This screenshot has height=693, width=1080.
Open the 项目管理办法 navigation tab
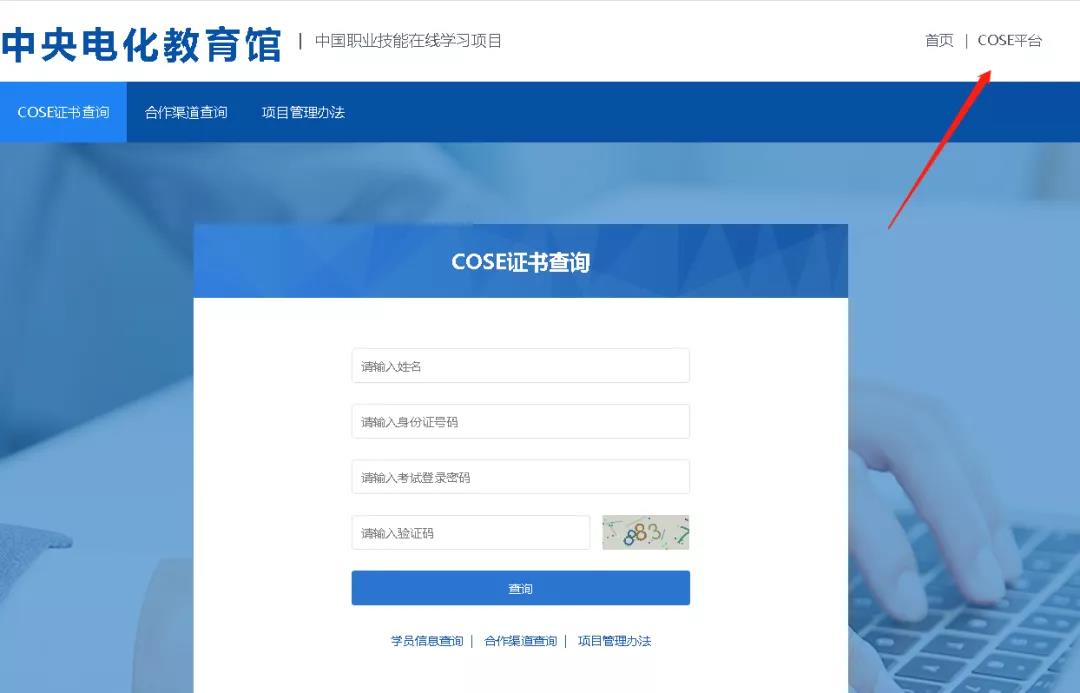pyautogui.click(x=303, y=112)
